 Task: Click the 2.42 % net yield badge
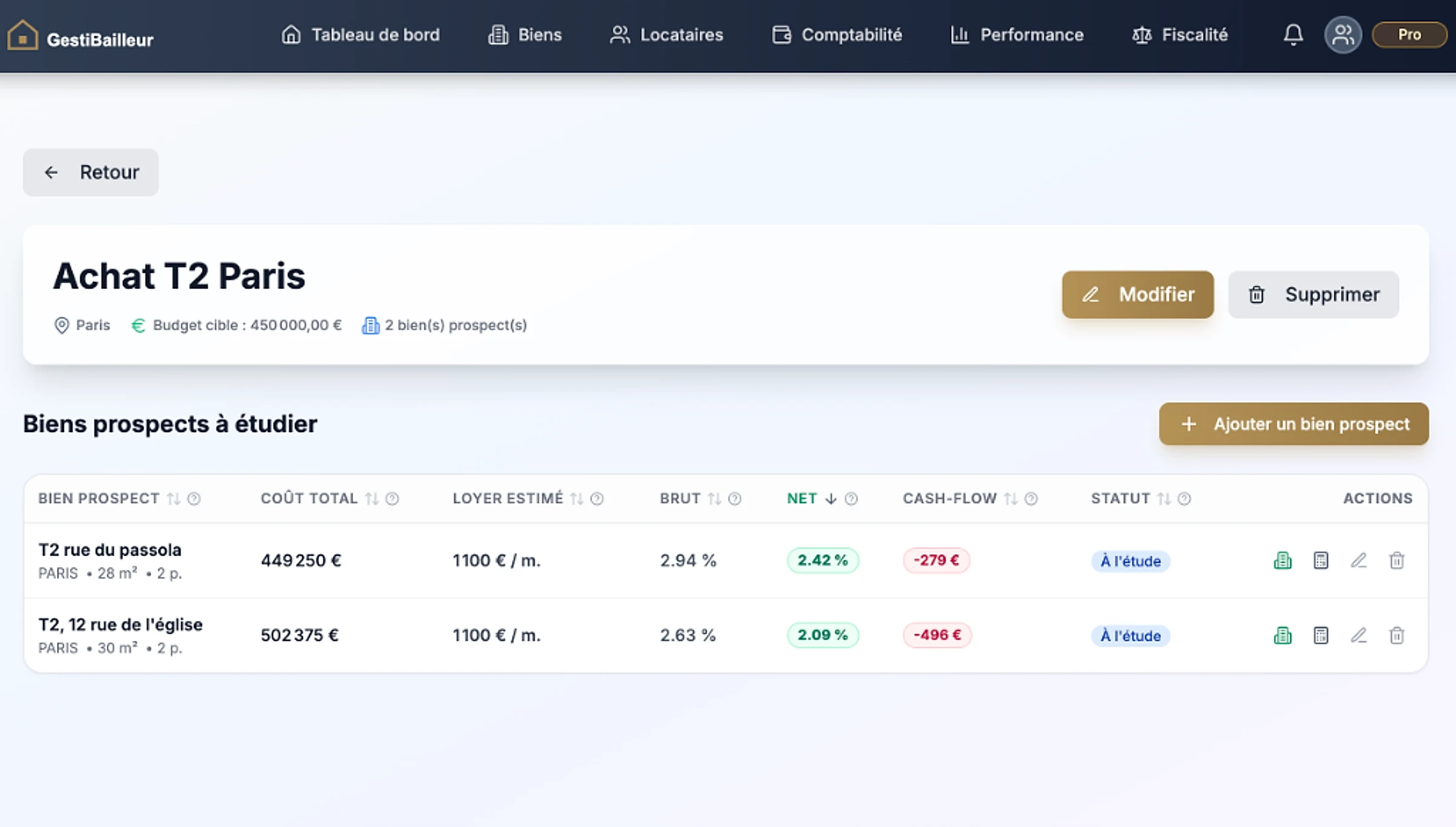click(823, 560)
